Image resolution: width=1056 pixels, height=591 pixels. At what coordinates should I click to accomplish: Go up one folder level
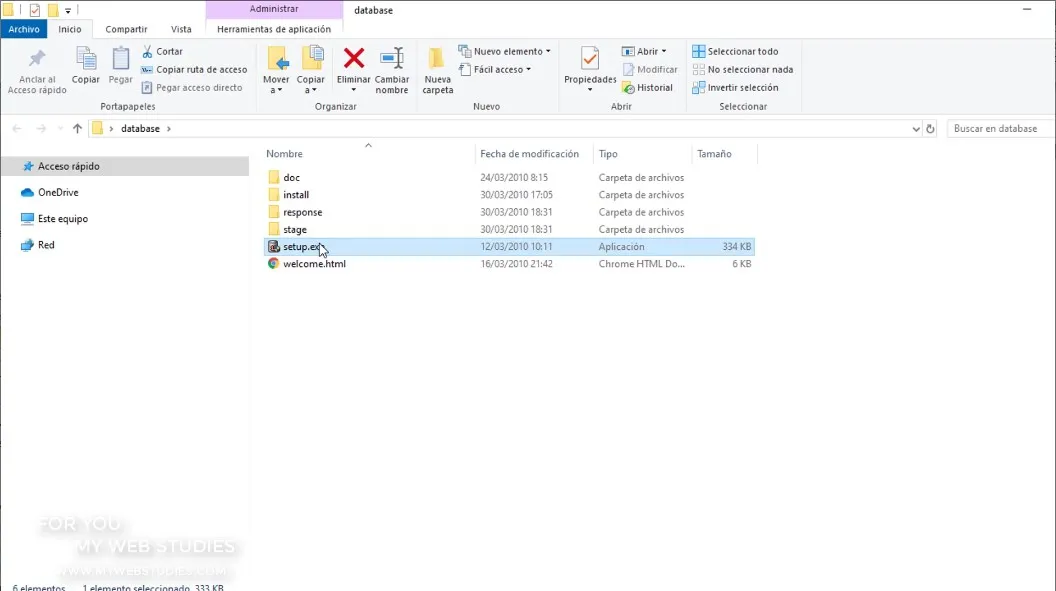[x=77, y=129]
